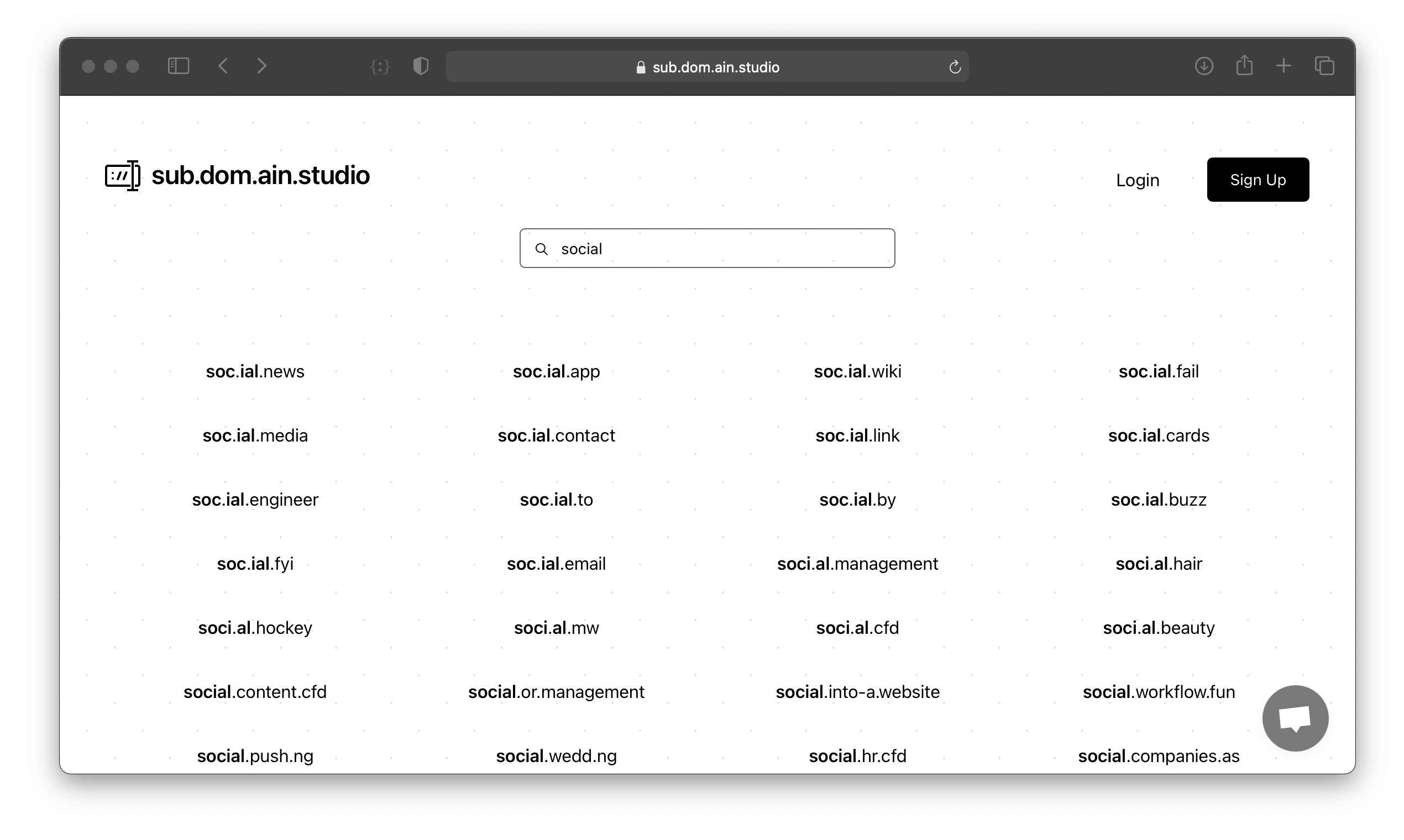Open the Login link
Viewport: 1404px width, 840px height.
(x=1138, y=180)
